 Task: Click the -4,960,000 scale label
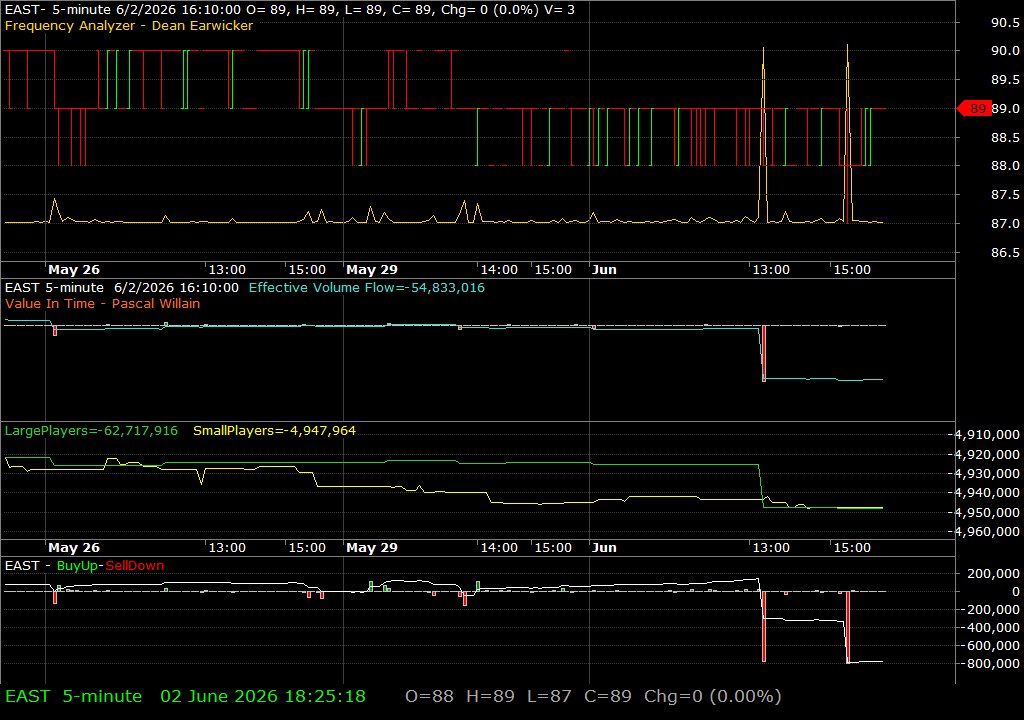(986, 532)
